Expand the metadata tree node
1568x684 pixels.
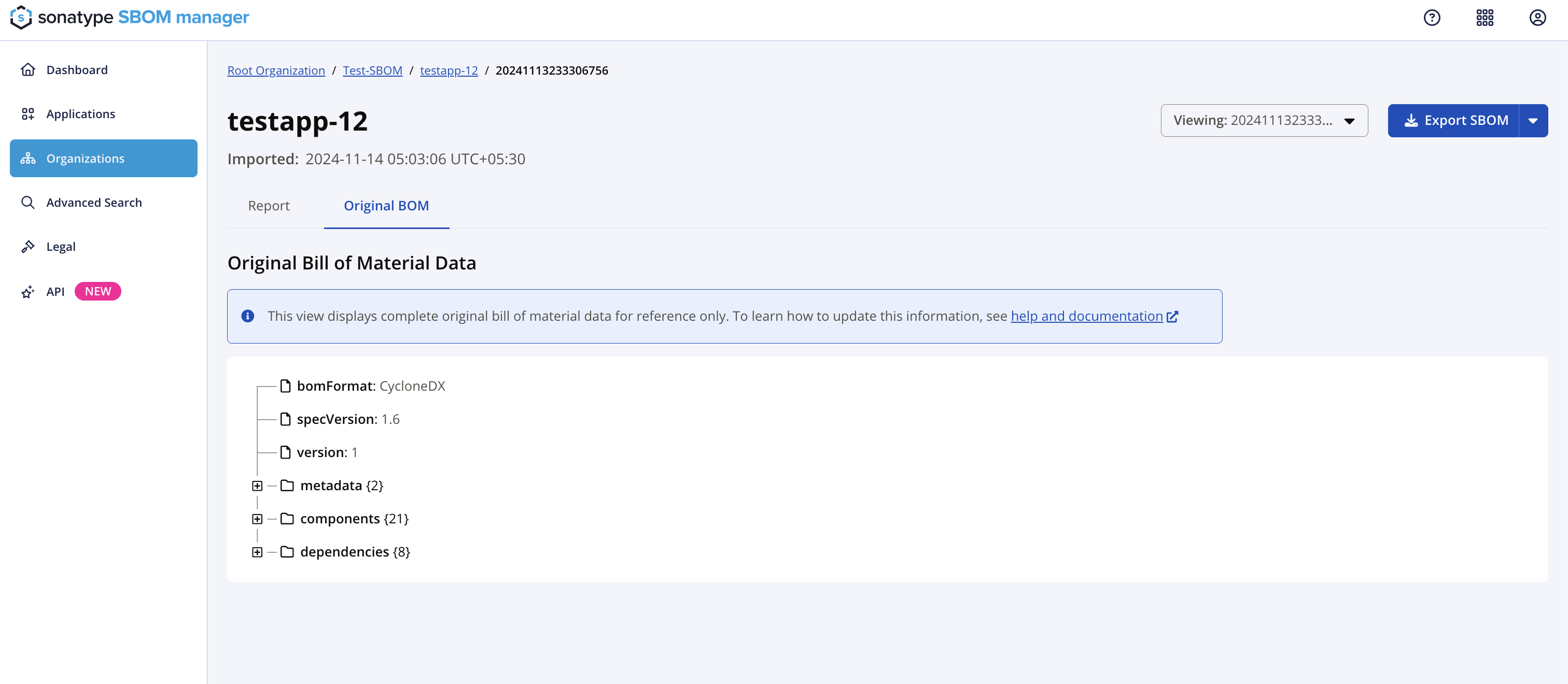(258, 486)
